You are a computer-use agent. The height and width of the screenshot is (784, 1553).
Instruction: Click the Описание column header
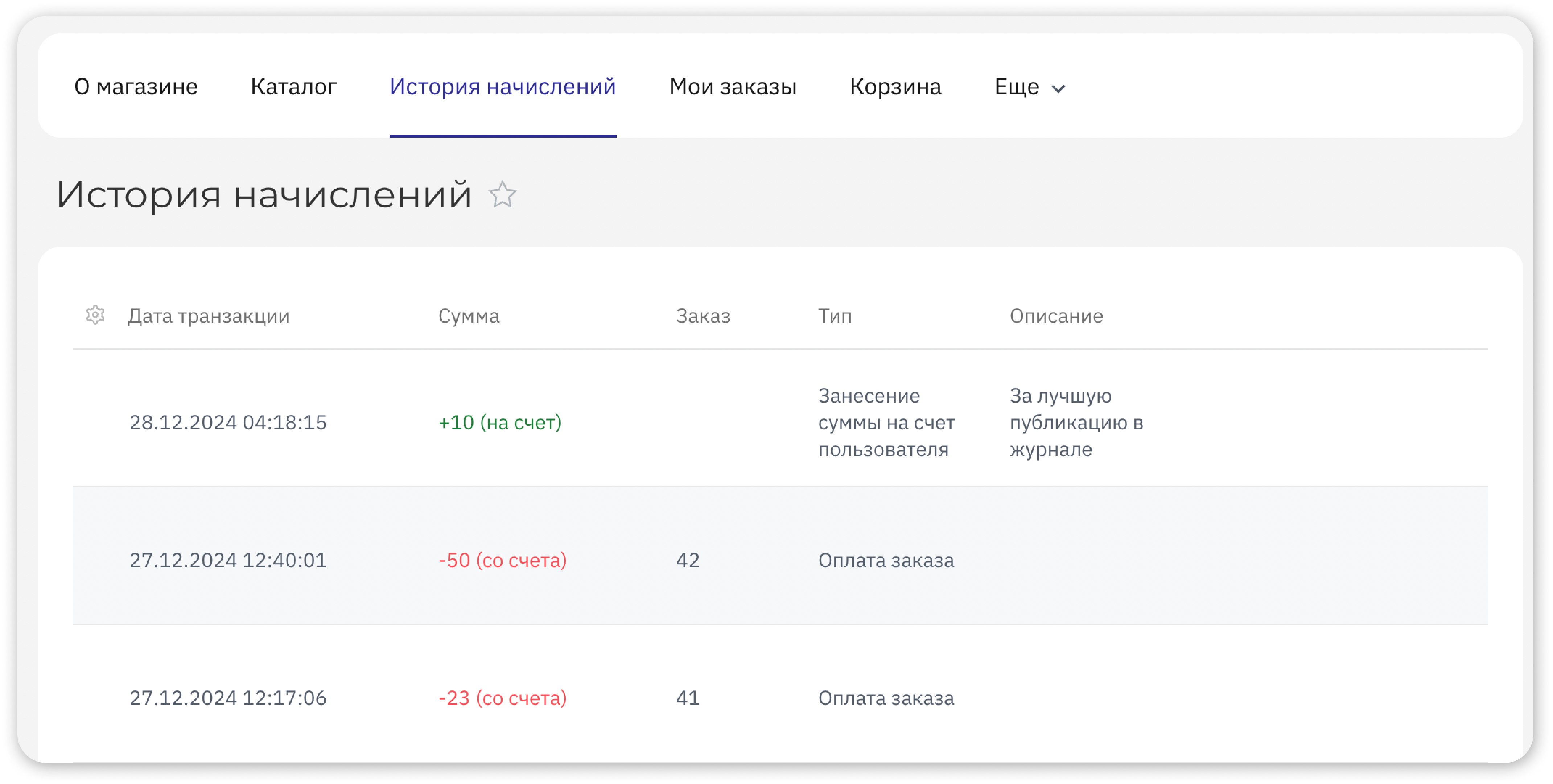point(1056,316)
